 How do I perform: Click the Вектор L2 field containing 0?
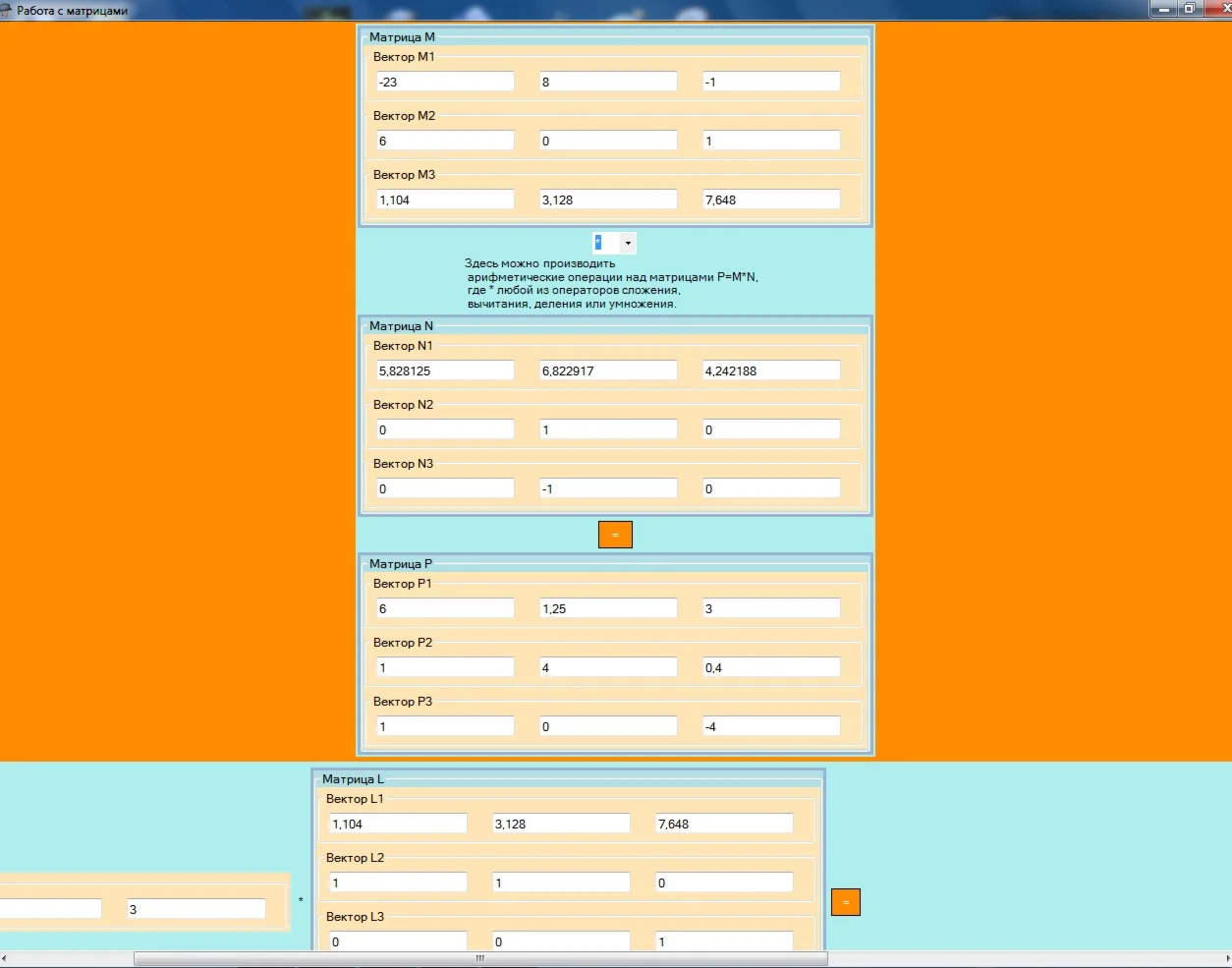pyautogui.click(x=724, y=883)
